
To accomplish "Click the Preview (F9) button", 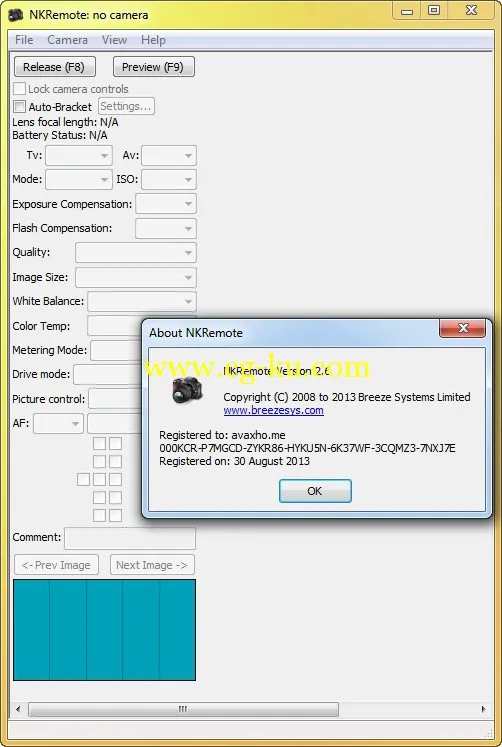I will pyautogui.click(x=153, y=67).
